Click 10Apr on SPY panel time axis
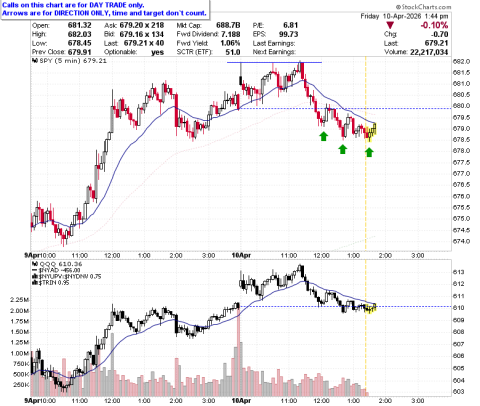 pyautogui.click(x=241, y=256)
